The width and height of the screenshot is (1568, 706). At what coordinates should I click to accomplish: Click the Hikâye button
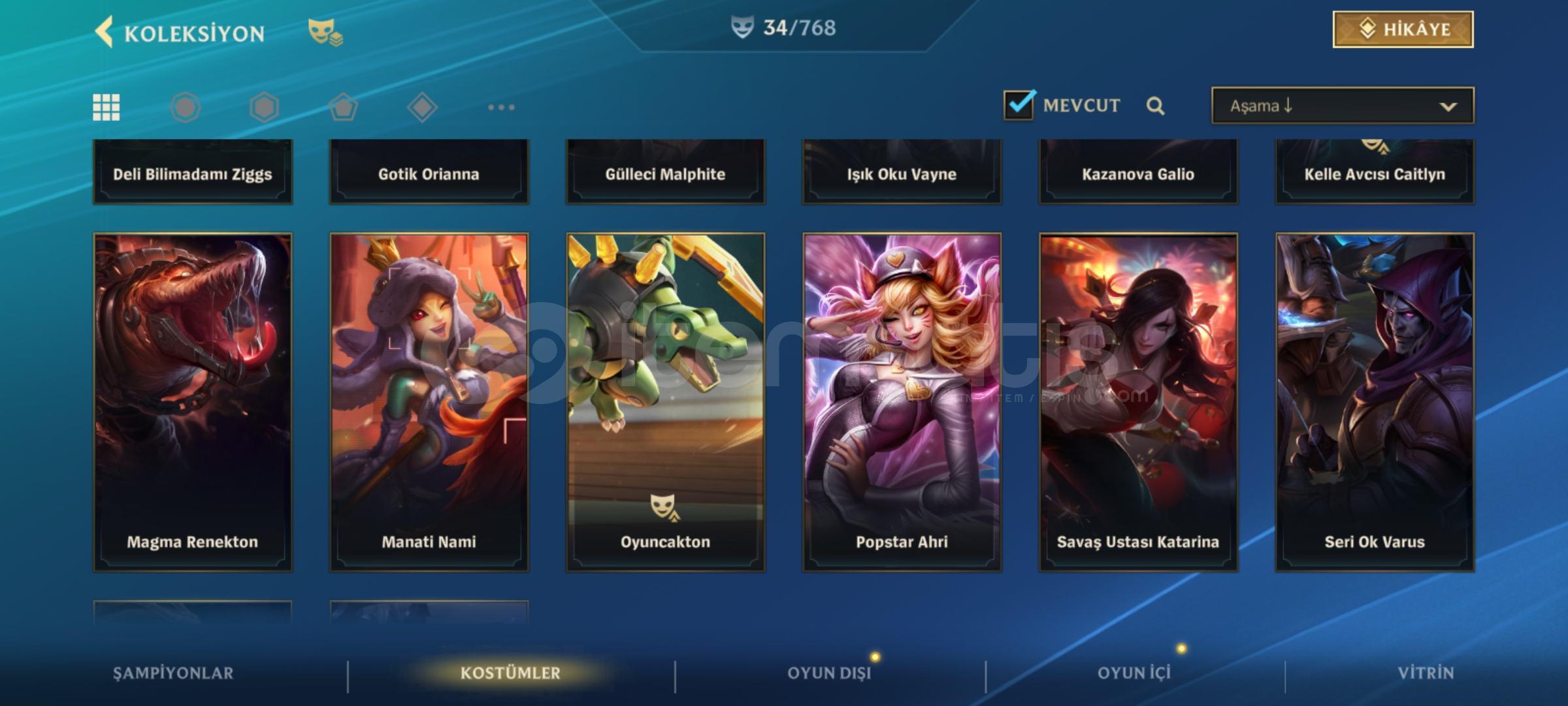click(x=1403, y=29)
